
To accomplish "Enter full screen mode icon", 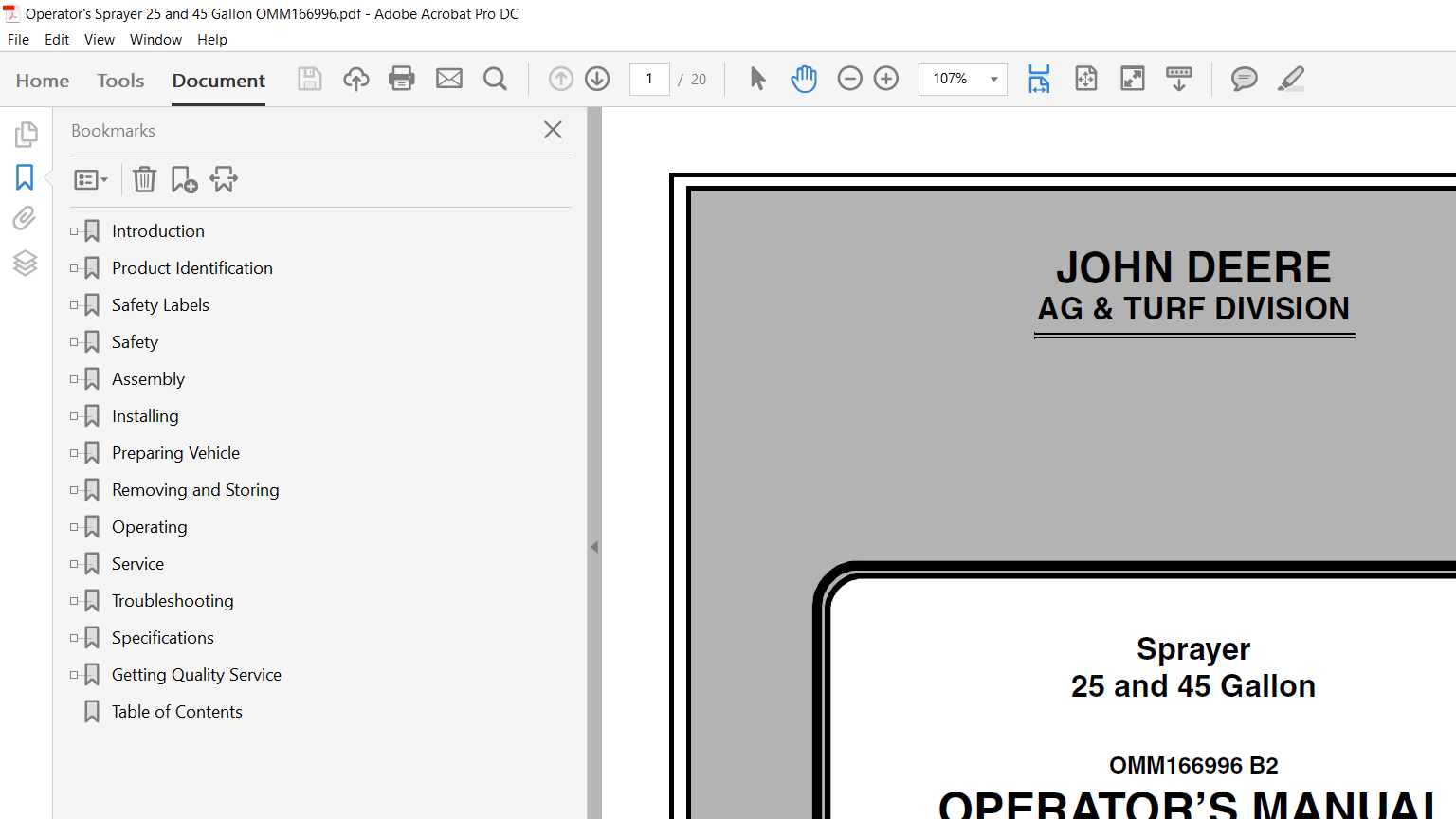I will pyautogui.click(x=1133, y=79).
